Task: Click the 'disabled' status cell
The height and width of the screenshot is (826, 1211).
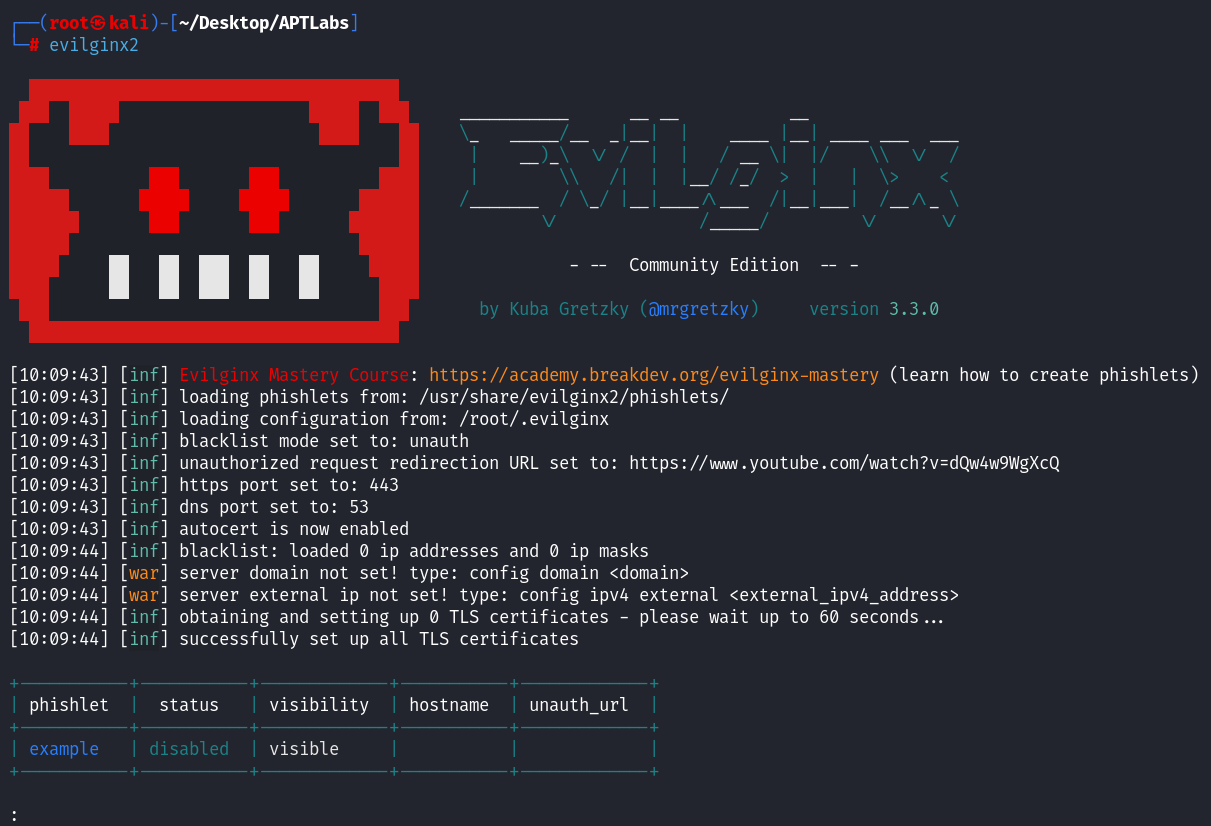Action: (x=189, y=749)
